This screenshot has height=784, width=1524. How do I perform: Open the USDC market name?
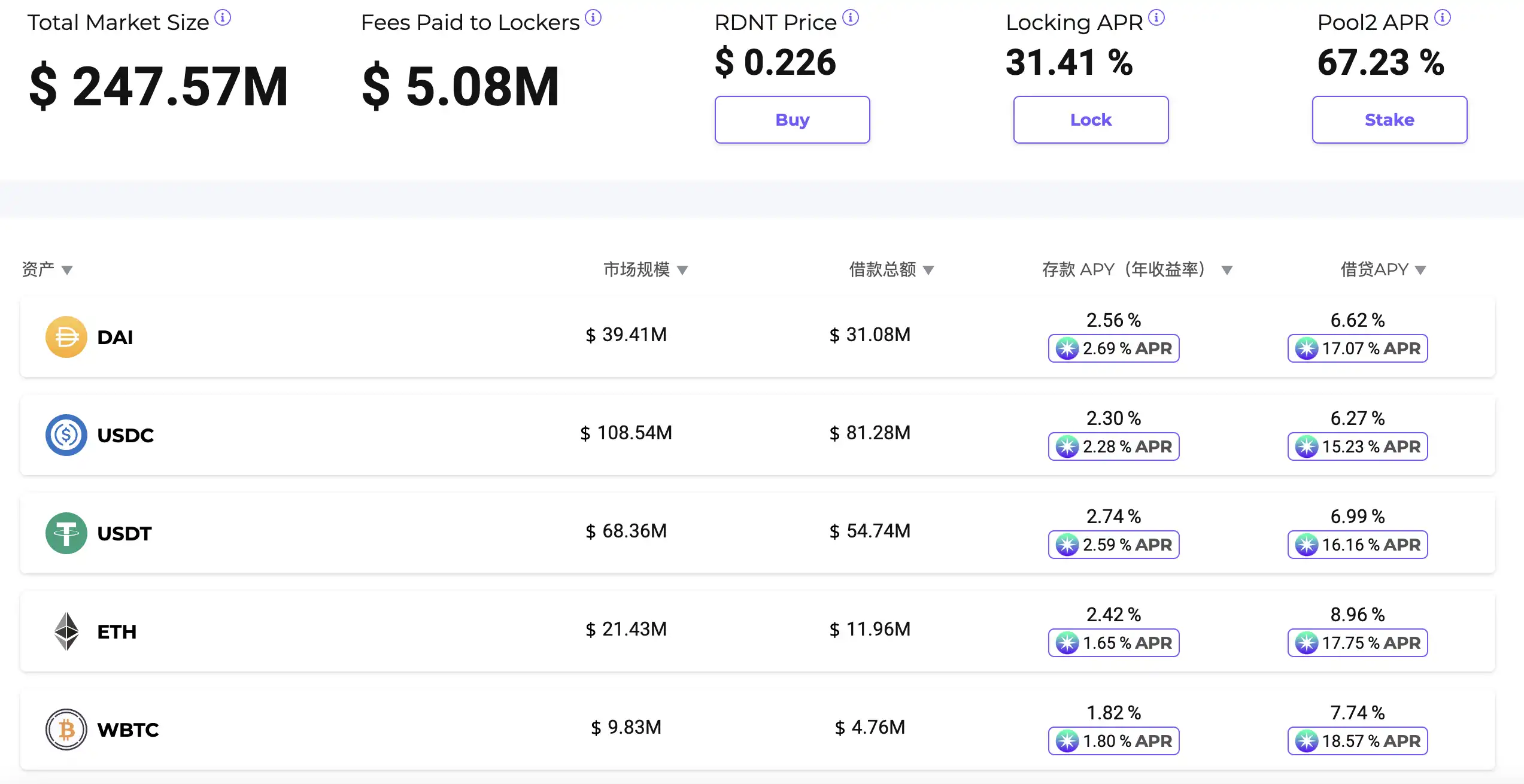tap(126, 435)
